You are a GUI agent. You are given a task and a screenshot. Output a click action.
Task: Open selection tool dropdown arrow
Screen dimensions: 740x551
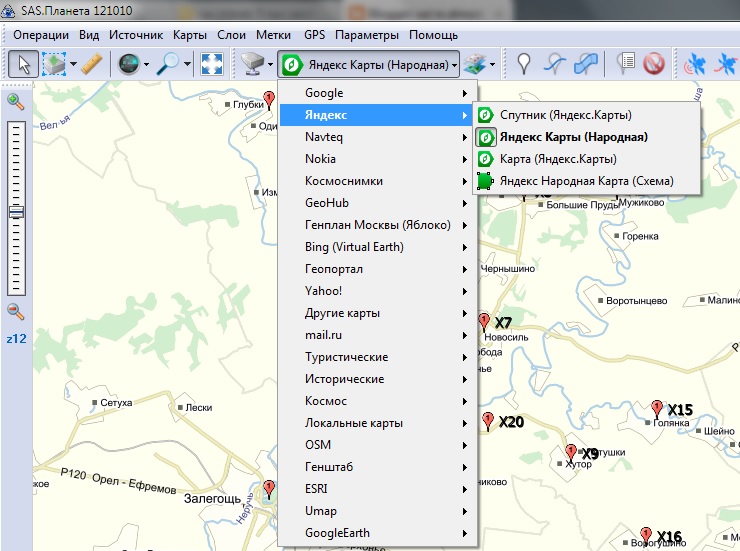click(x=73, y=64)
